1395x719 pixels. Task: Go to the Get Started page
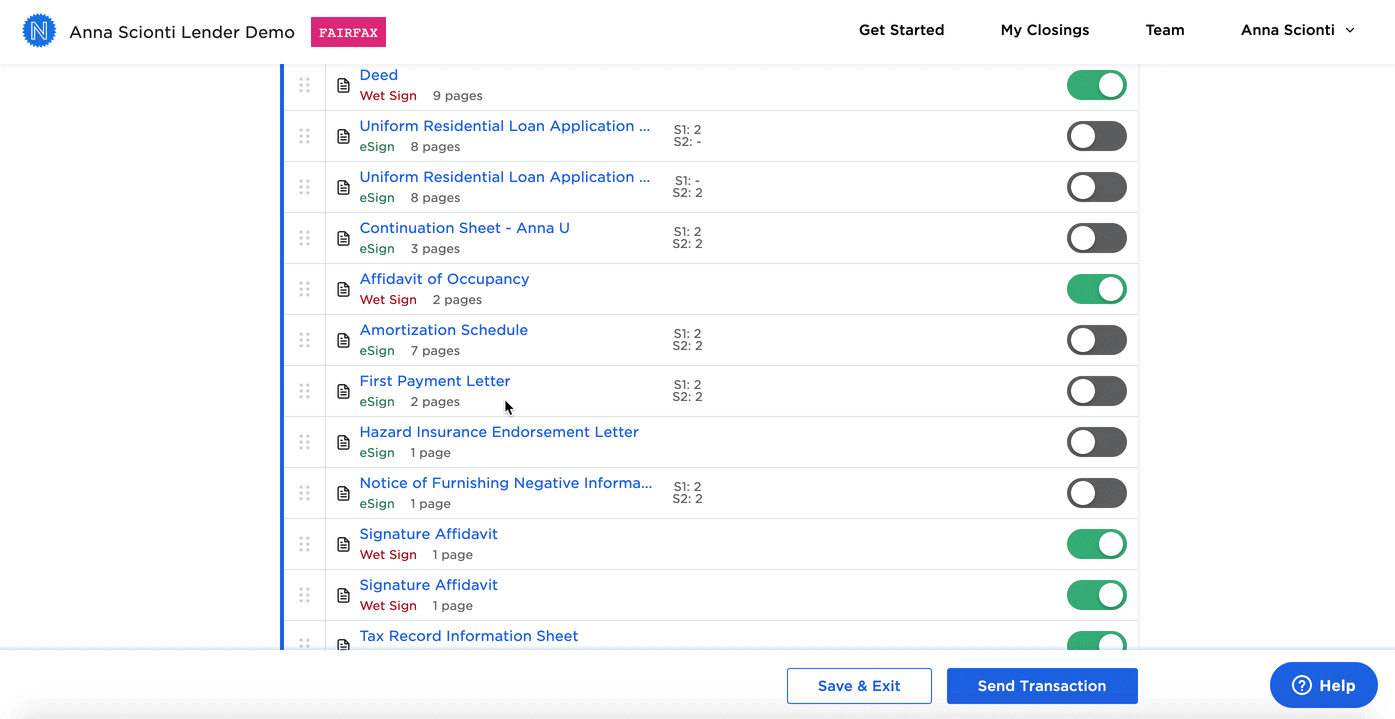pyautogui.click(x=901, y=30)
